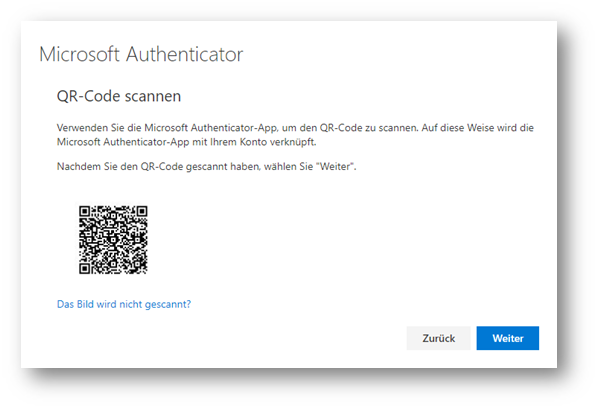Image resolution: width=599 pixels, height=410 pixels.
Task: Click the "Microsoft Authenticator" heading
Action: (x=141, y=54)
